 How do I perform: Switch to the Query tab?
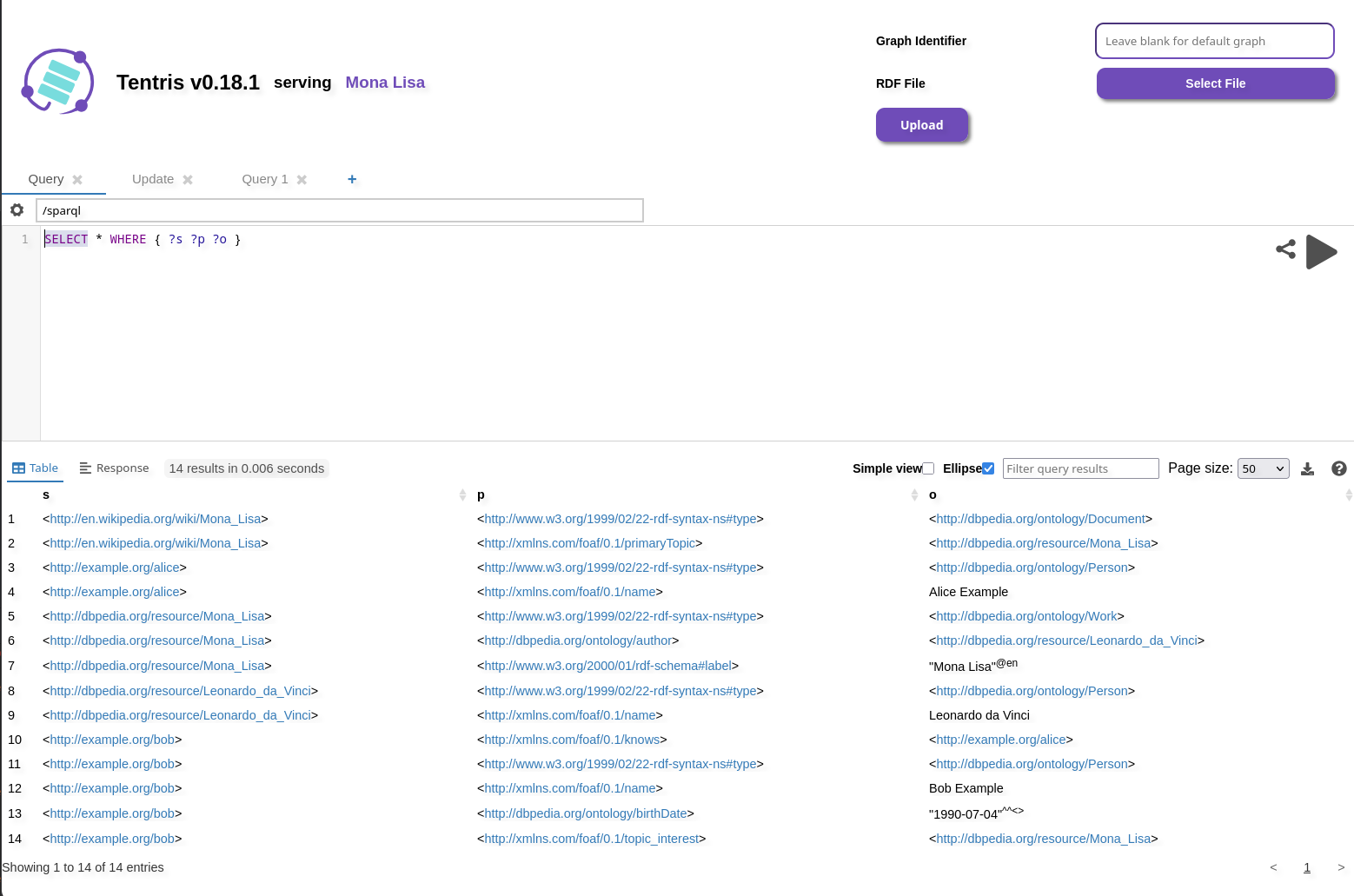pyautogui.click(x=46, y=179)
